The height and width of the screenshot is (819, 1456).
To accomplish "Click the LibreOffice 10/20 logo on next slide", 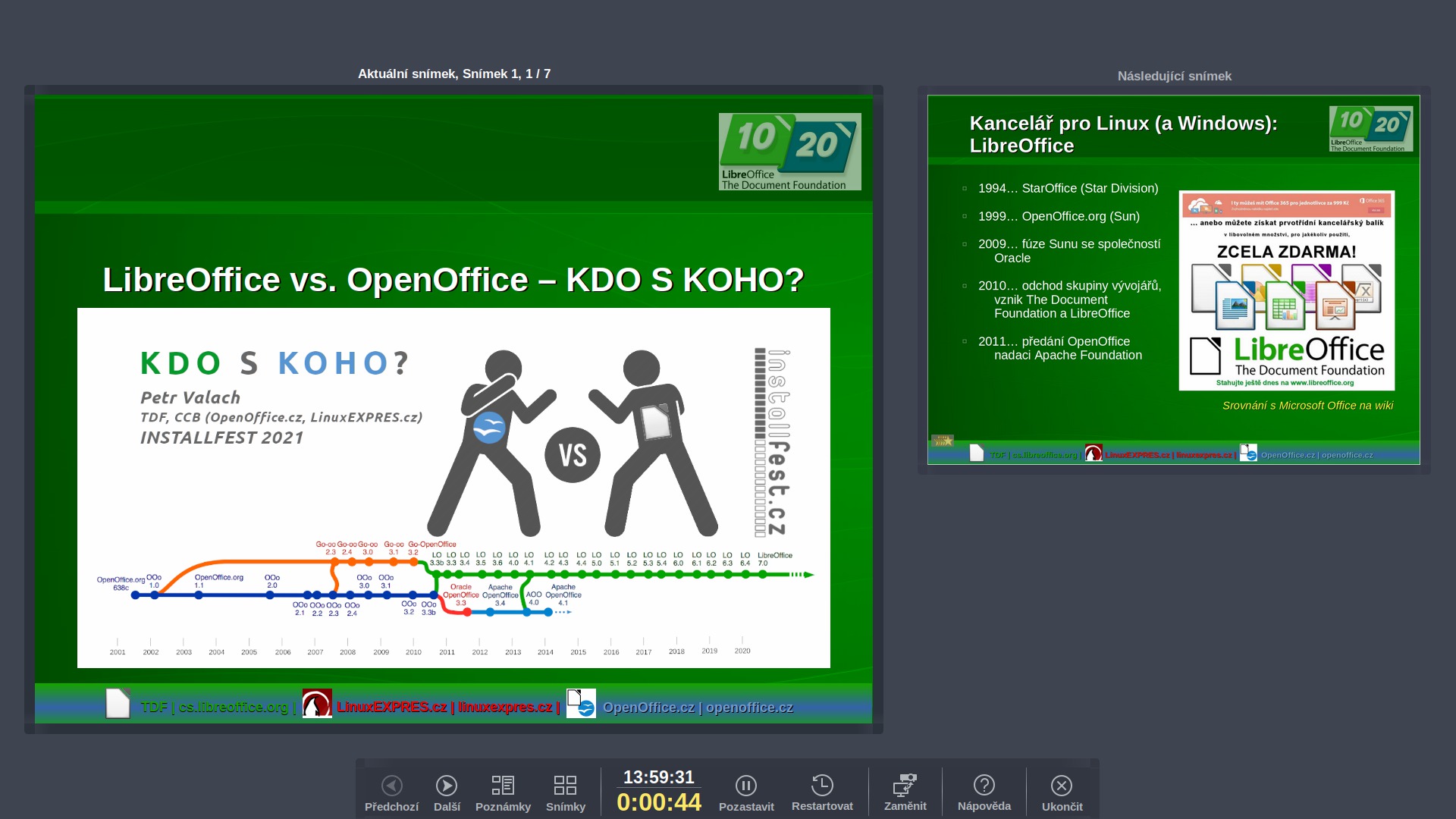I will 1371,129.
